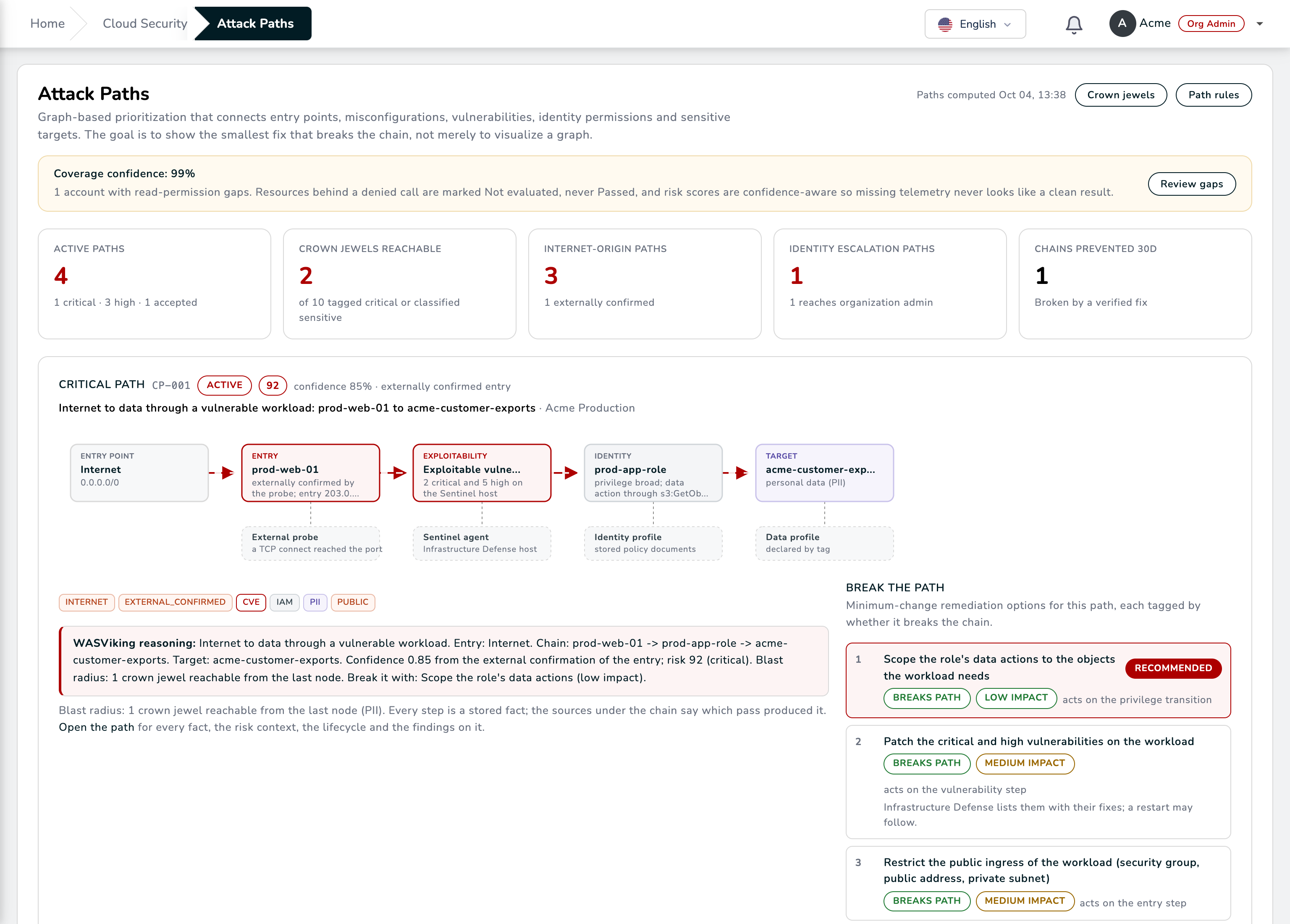Open Crown Jewels Reachable card

tap(399, 284)
